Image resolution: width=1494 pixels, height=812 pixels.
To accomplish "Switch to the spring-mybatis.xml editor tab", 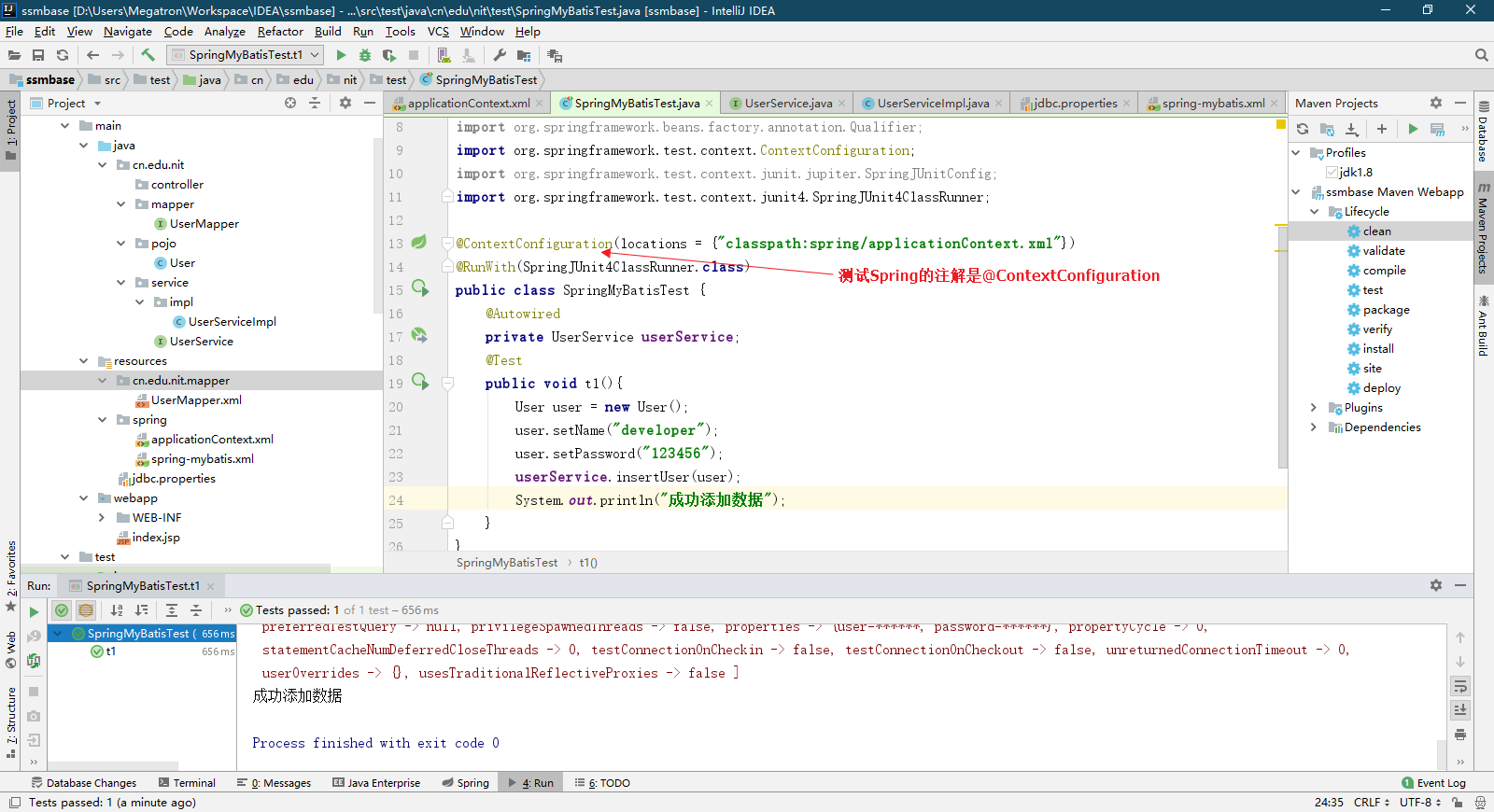I will [1213, 103].
